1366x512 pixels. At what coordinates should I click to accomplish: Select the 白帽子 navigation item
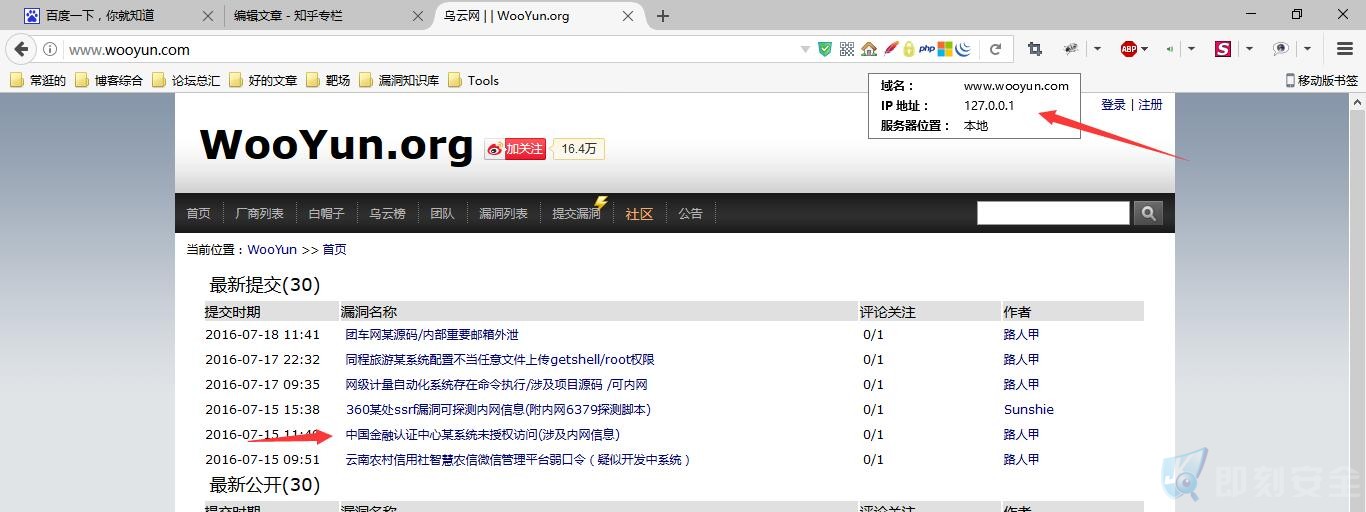click(326, 213)
